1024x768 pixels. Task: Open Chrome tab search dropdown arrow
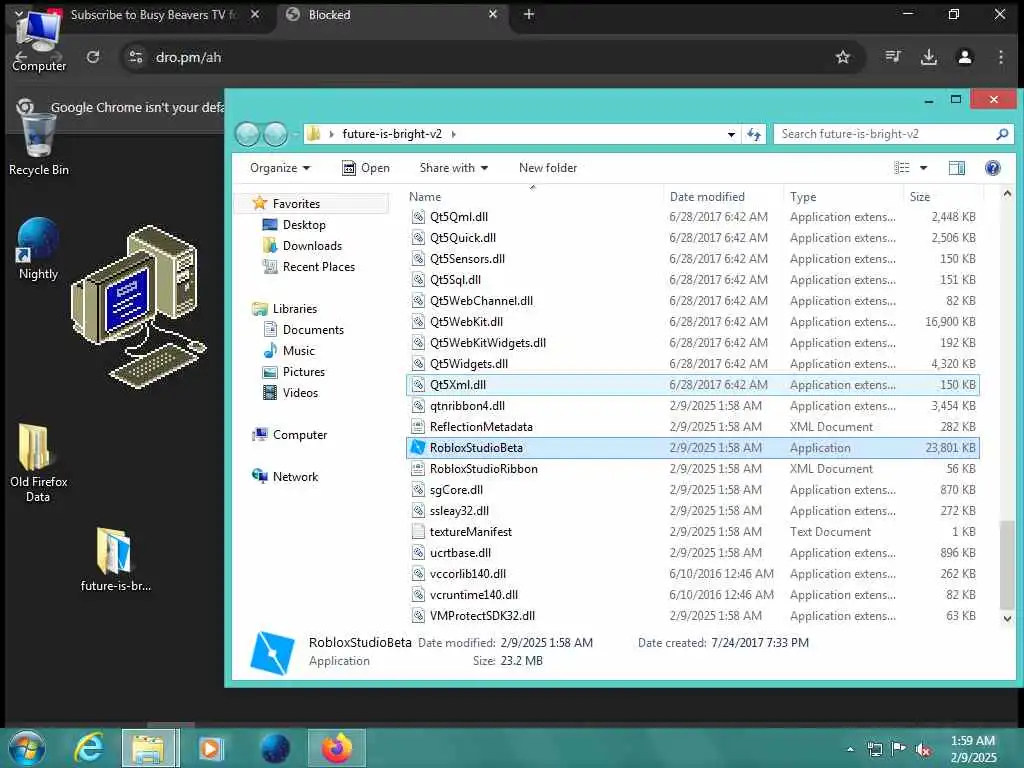click(18, 13)
